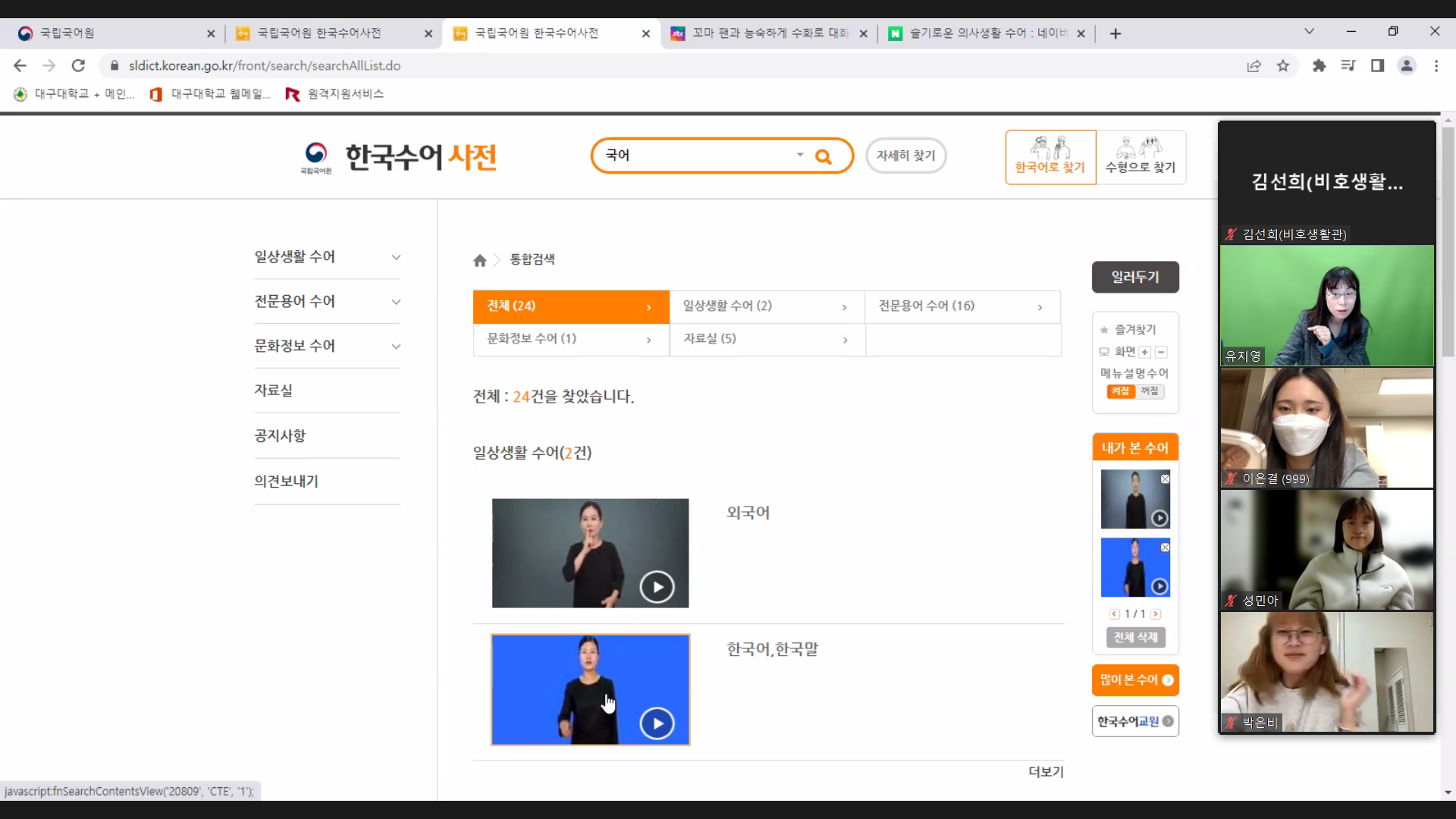Click the orange search magnifier icon
This screenshot has width=1456, height=819.
823,157
